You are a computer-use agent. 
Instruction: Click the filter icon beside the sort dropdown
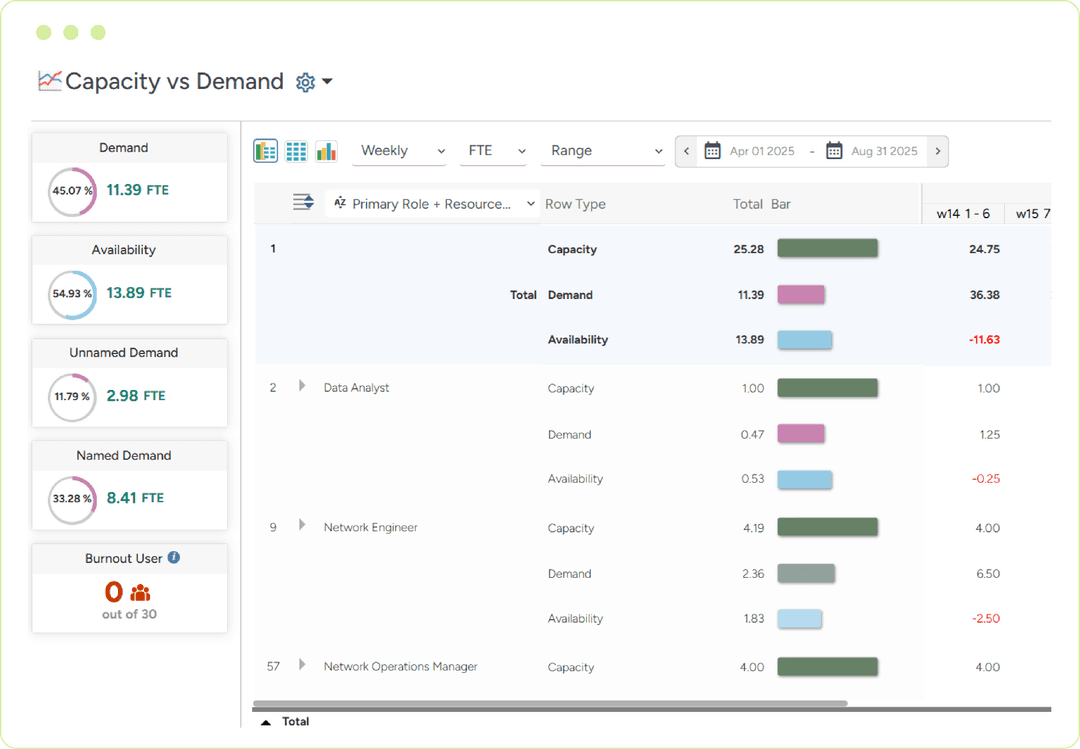pyautogui.click(x=303, y=201)
